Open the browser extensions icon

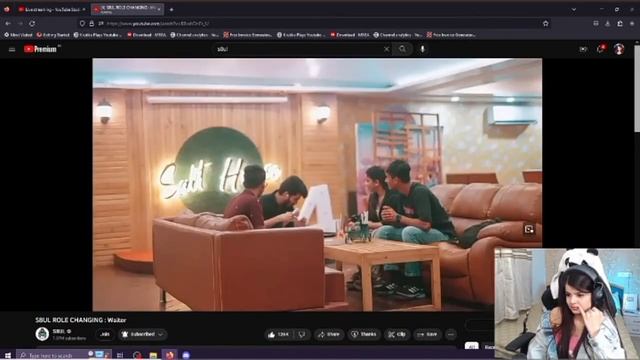click(x=620, y=24)
